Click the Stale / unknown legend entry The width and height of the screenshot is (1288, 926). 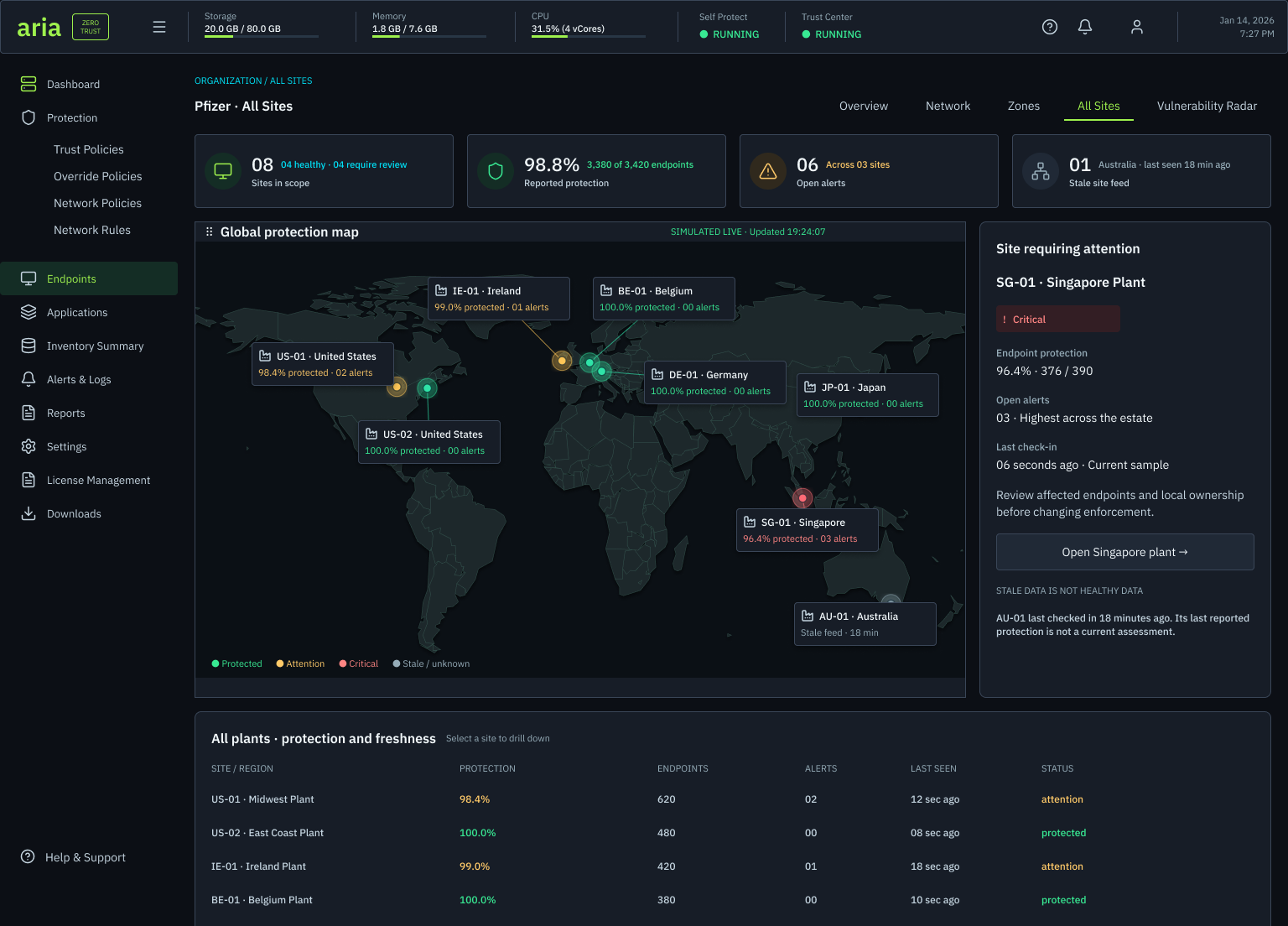(x=431, y=663)
